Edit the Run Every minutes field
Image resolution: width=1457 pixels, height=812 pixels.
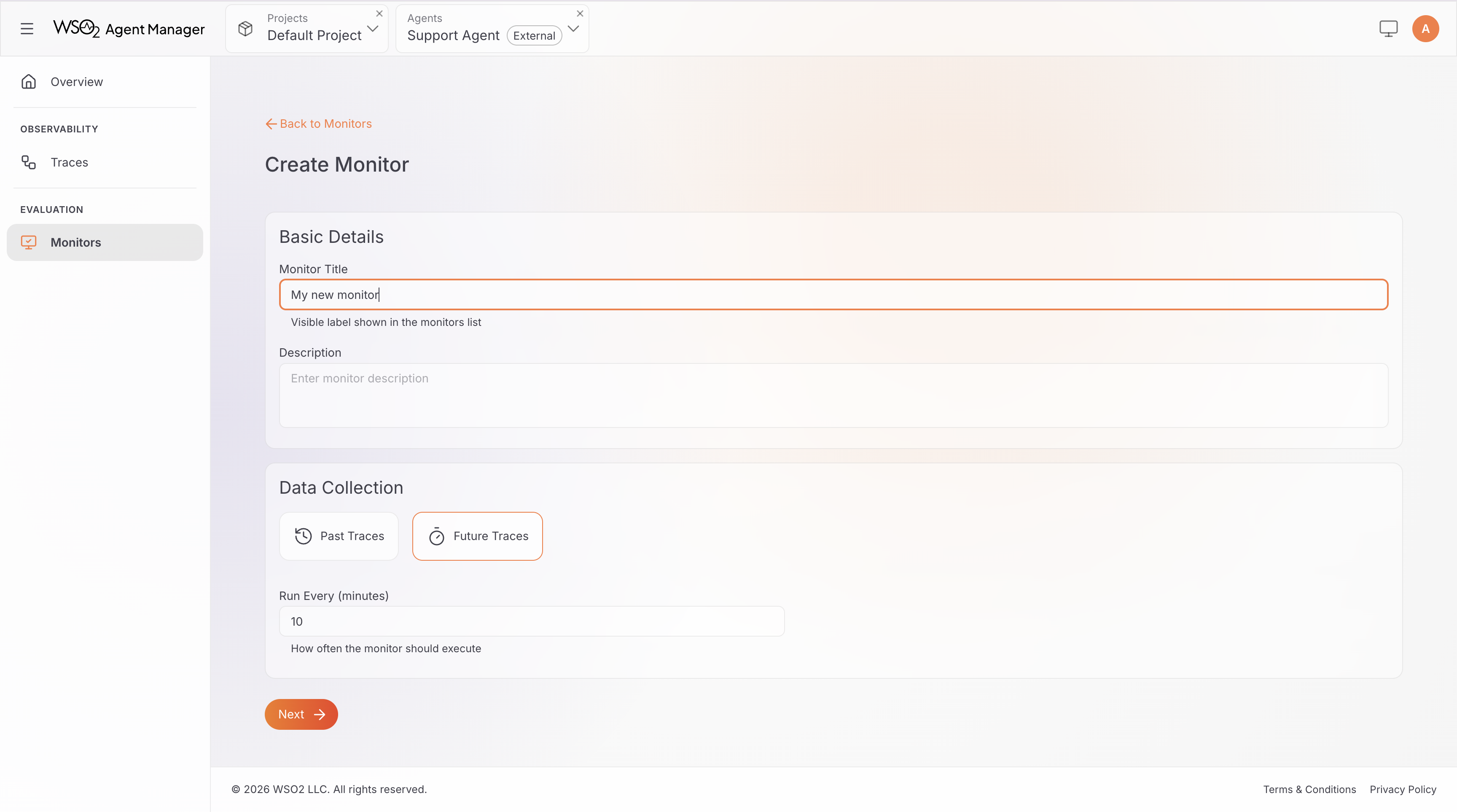(531, 621)
